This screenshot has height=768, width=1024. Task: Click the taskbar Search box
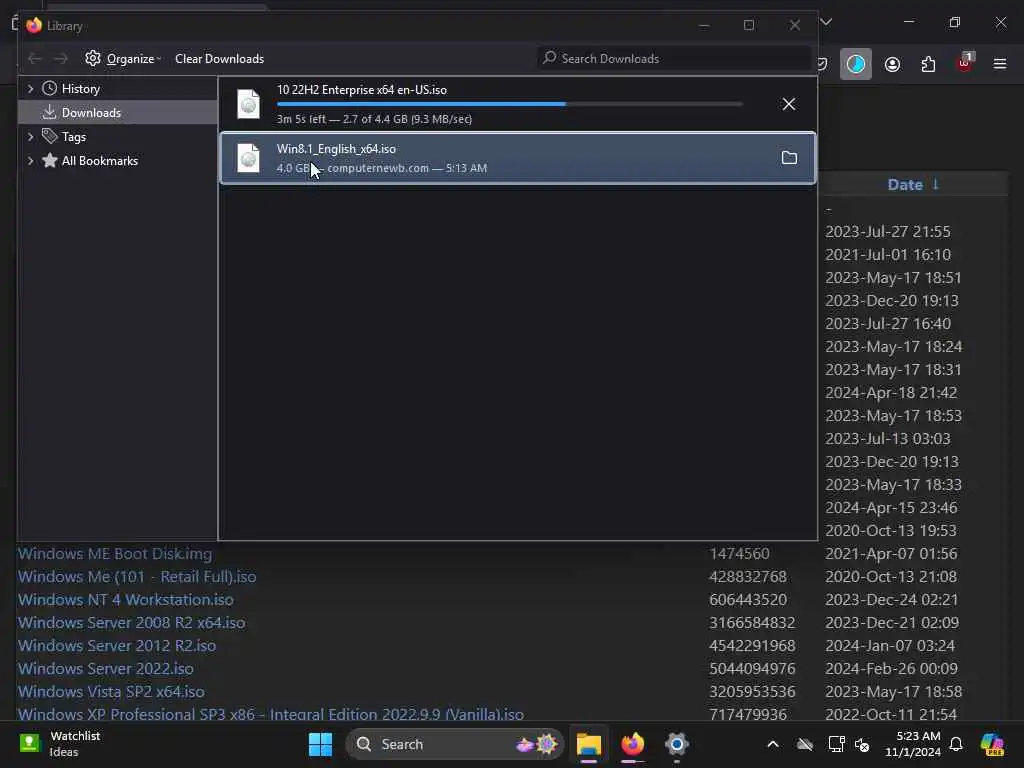[455, 744]
